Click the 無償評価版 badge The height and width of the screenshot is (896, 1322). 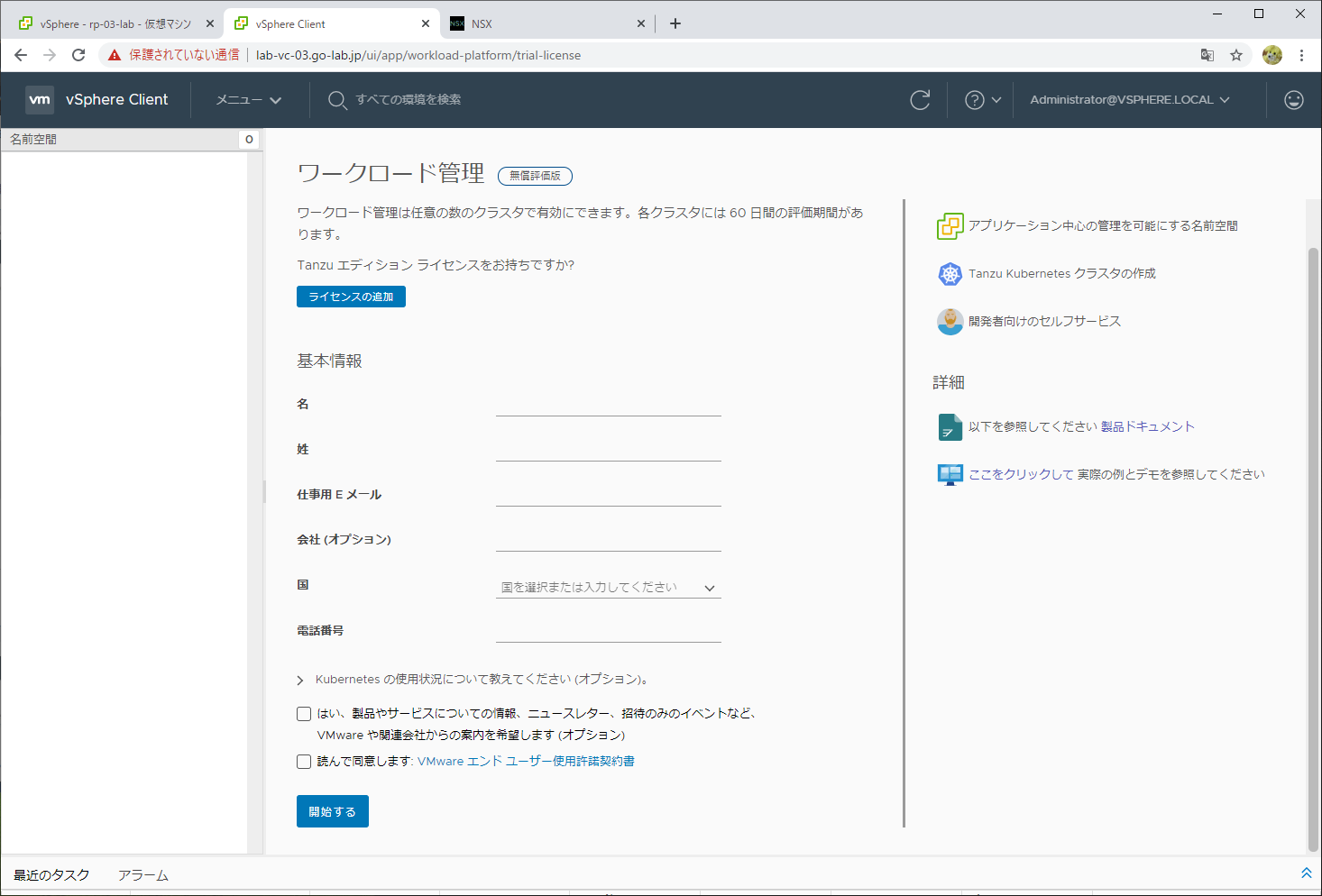pos(535,176)
